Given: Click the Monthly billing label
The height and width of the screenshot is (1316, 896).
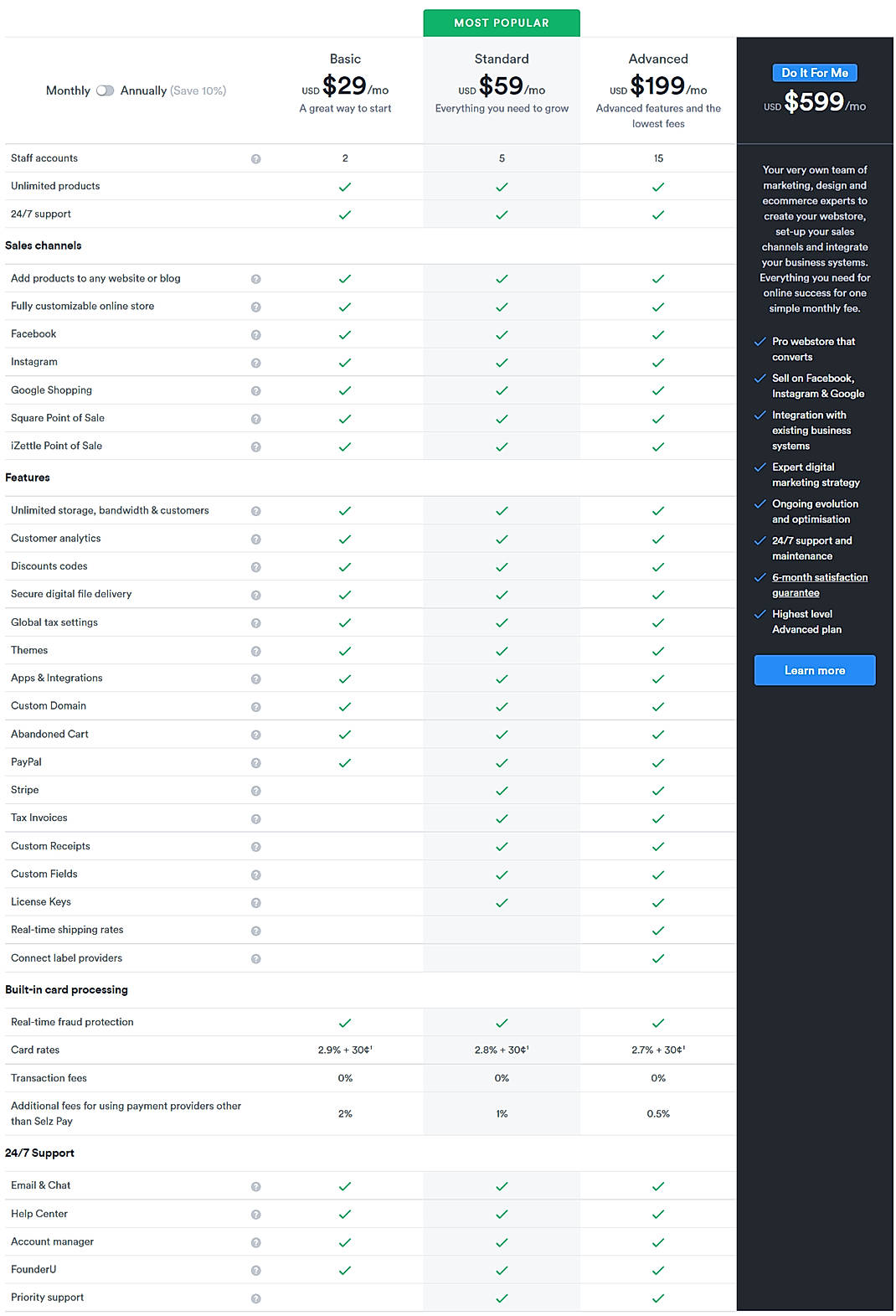Looking at the screenshot, I should 68,90.
